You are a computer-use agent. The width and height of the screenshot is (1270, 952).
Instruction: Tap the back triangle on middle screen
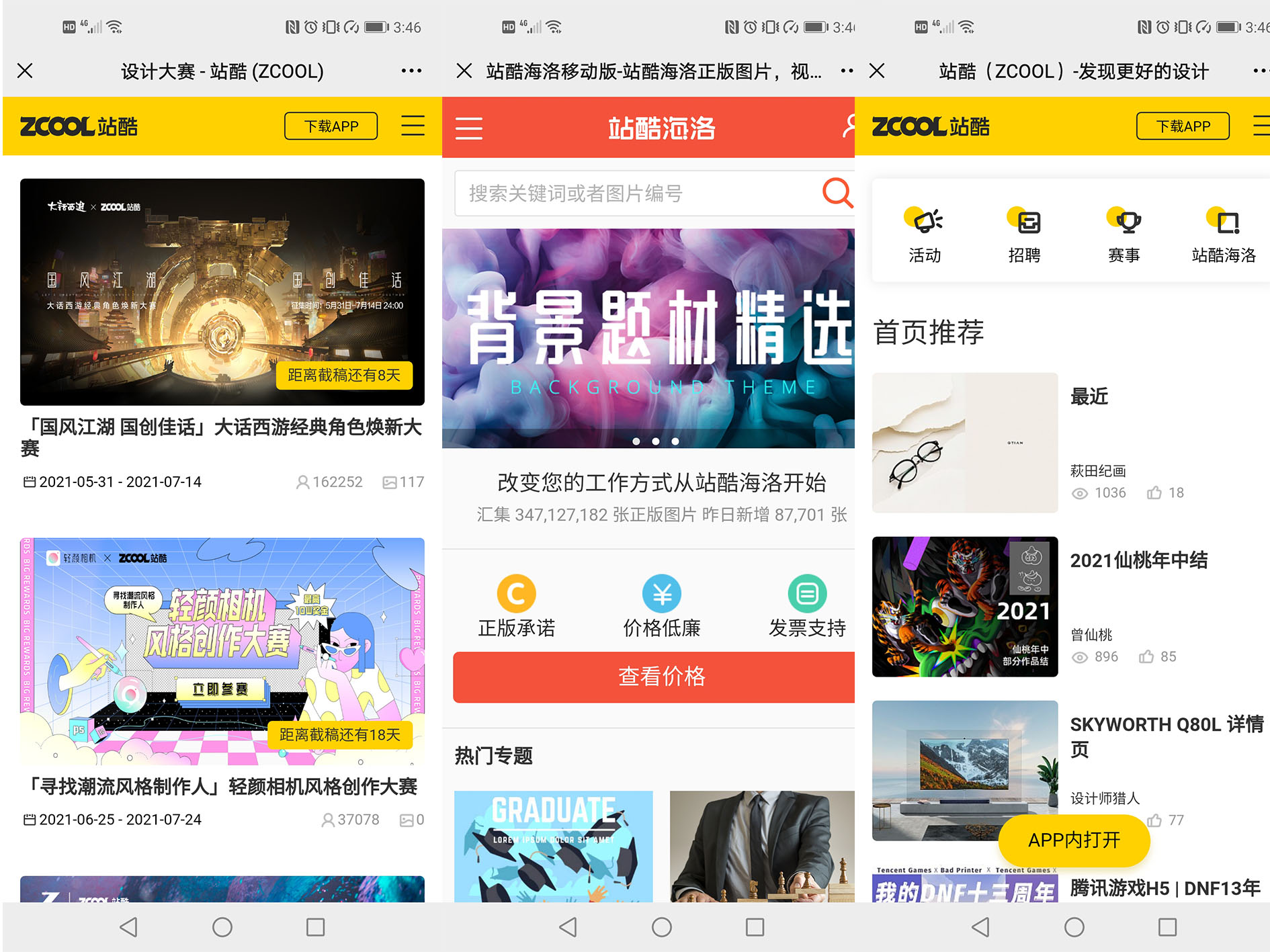(568, 927)
